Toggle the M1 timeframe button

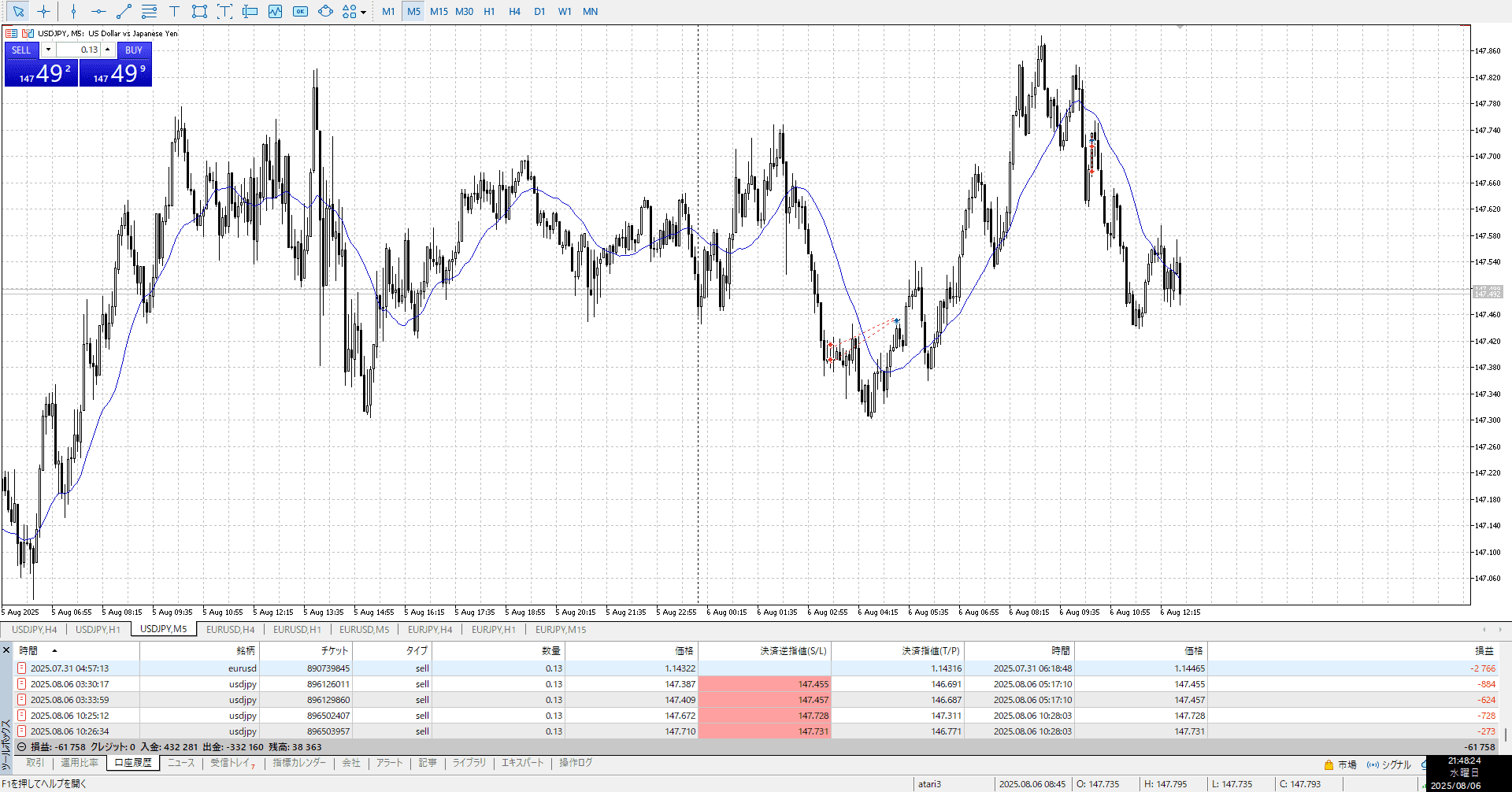(388, 11)
